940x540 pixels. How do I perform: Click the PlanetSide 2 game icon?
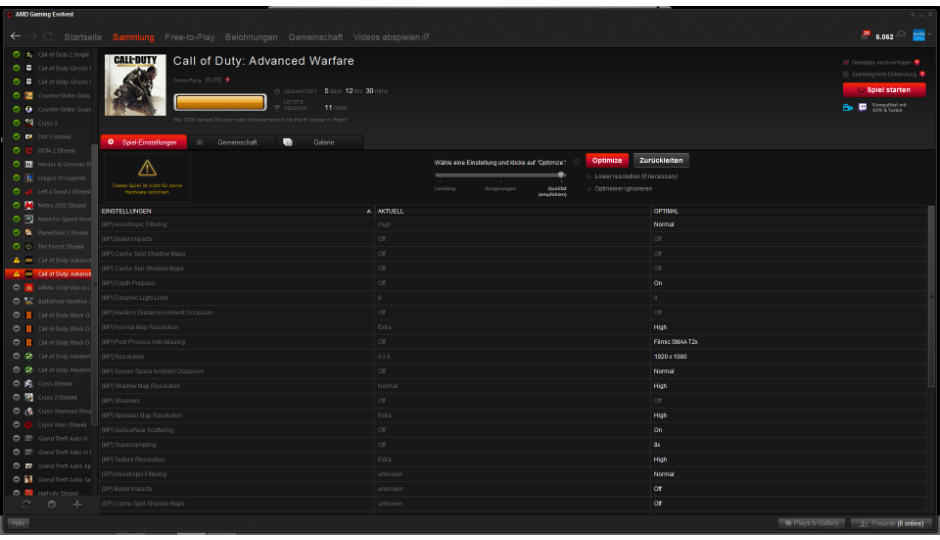(29, 233)
